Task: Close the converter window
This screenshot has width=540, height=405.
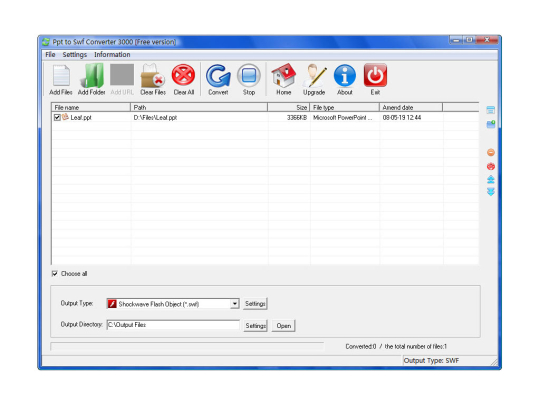Action: tap(487, 40)
